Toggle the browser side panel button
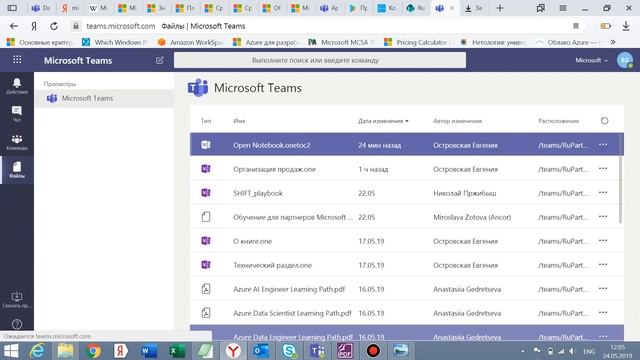 12,8
